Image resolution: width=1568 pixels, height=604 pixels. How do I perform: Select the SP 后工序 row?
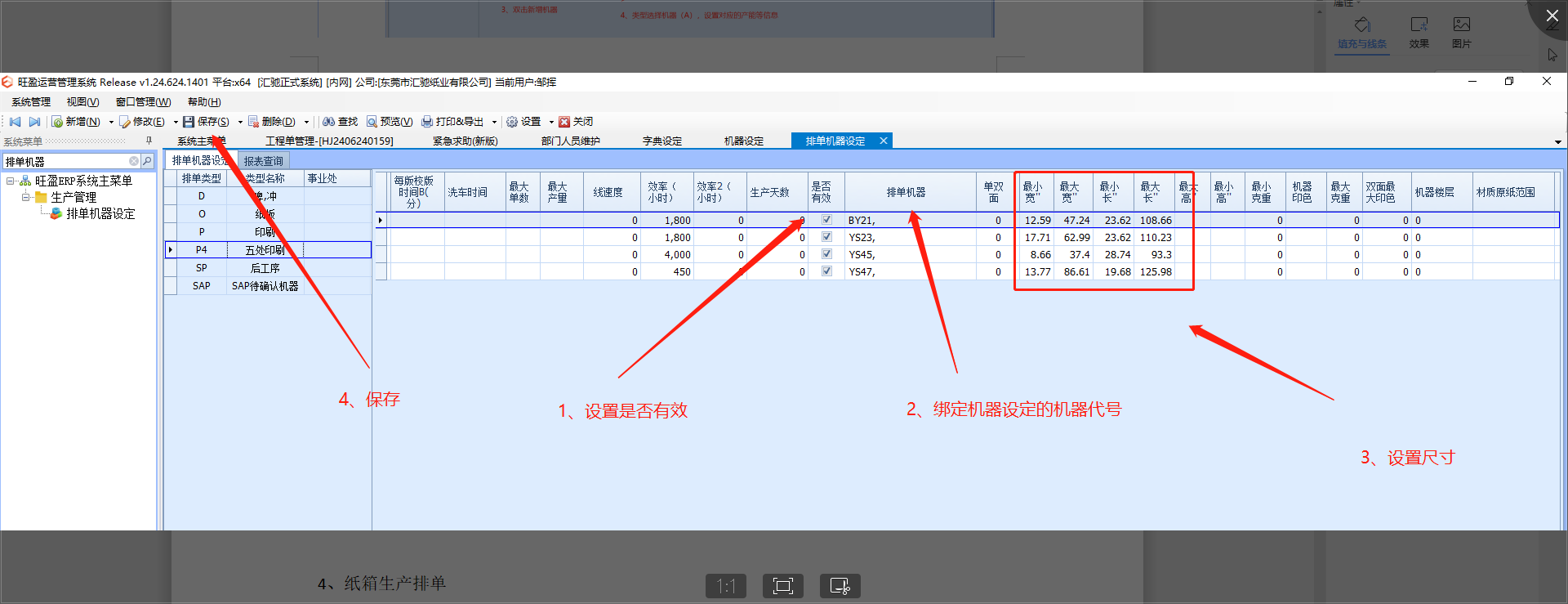click(x=268, y=268)
